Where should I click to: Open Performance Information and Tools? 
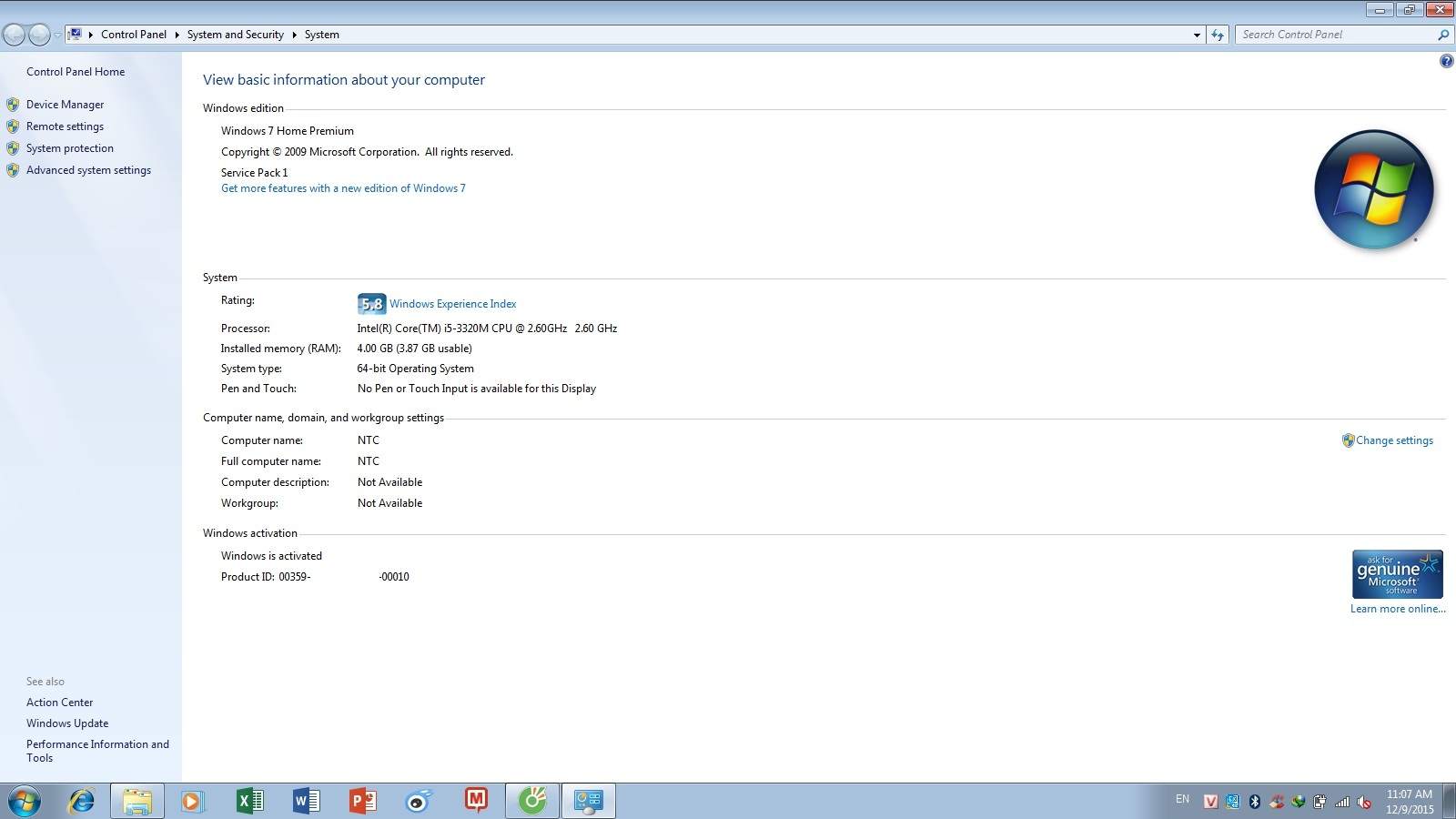[x=97, y=751]
